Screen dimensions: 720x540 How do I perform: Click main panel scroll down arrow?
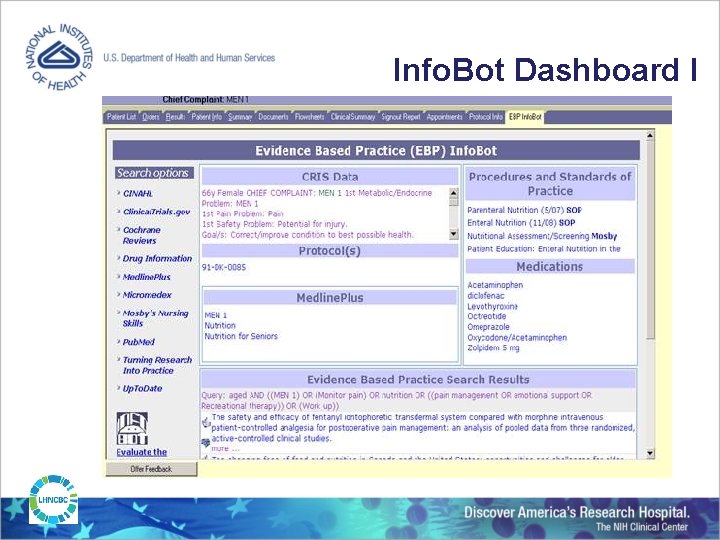[x=650, y=453]
